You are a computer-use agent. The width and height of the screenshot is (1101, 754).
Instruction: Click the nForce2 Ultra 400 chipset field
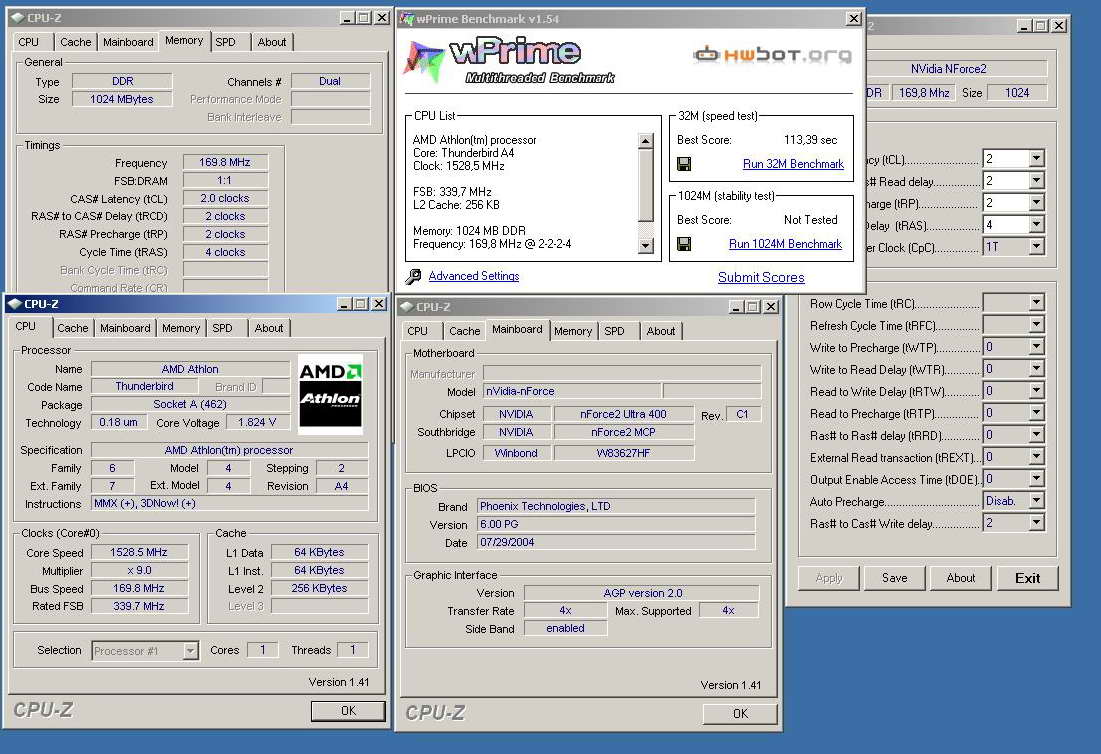624,414
